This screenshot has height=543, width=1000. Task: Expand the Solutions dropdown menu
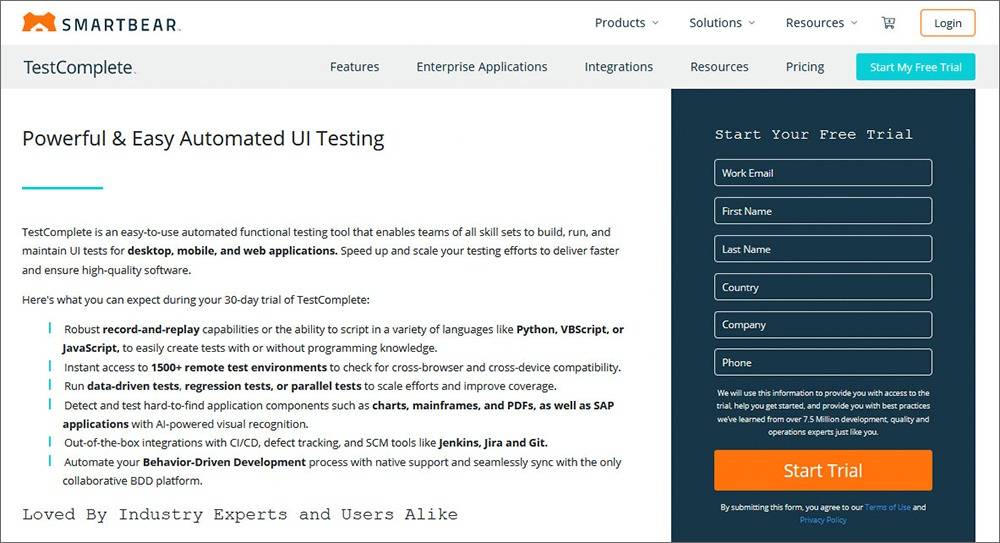pyautogui.click(x=722, y=23)
